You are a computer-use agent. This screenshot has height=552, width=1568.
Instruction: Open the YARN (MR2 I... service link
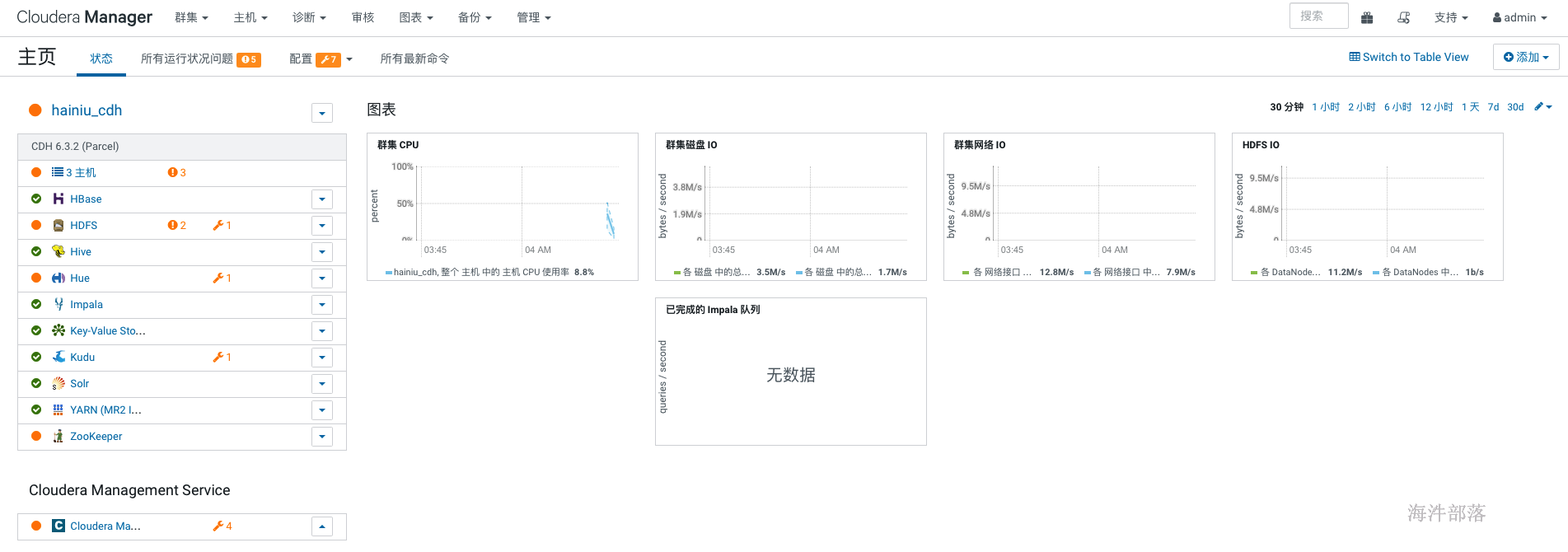pos(105,409)
